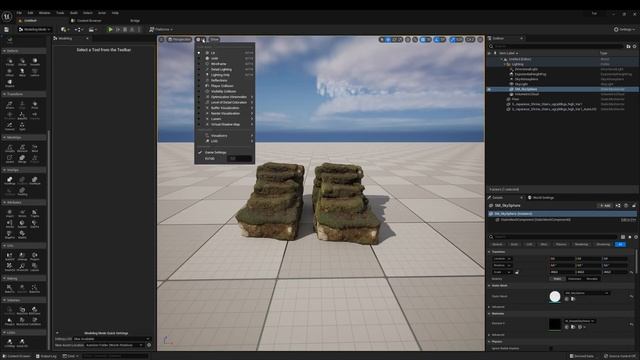Open the Edit menu
The image size is (640, 360).
(30, 13)
